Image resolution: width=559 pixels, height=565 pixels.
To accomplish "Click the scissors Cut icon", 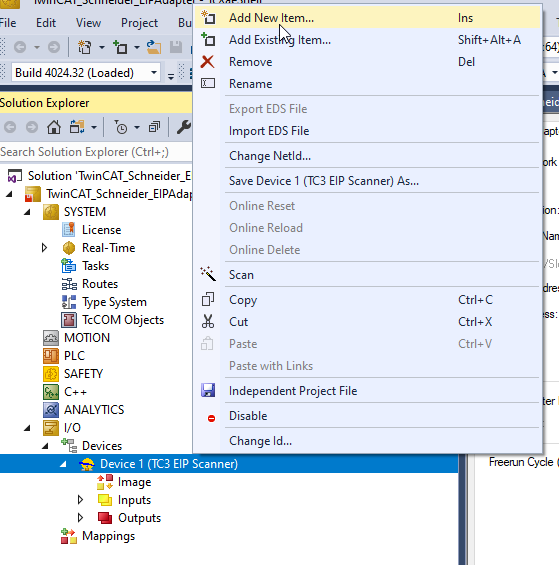I will [208, 321].
